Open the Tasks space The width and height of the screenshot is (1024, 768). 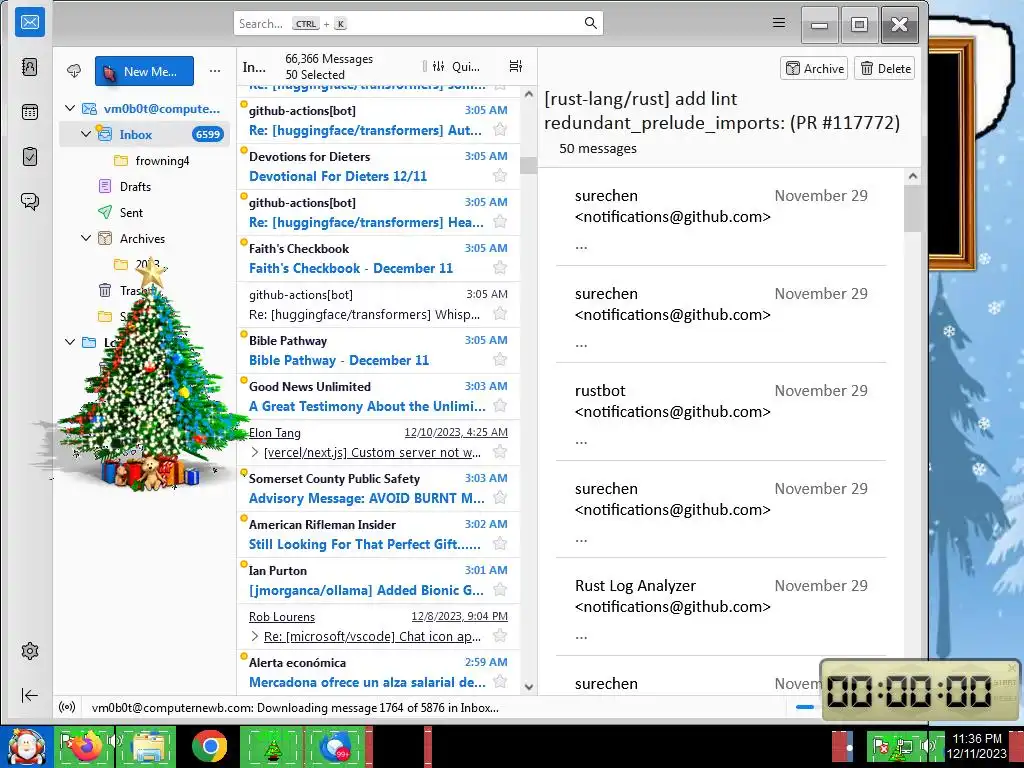click(29, 156)
